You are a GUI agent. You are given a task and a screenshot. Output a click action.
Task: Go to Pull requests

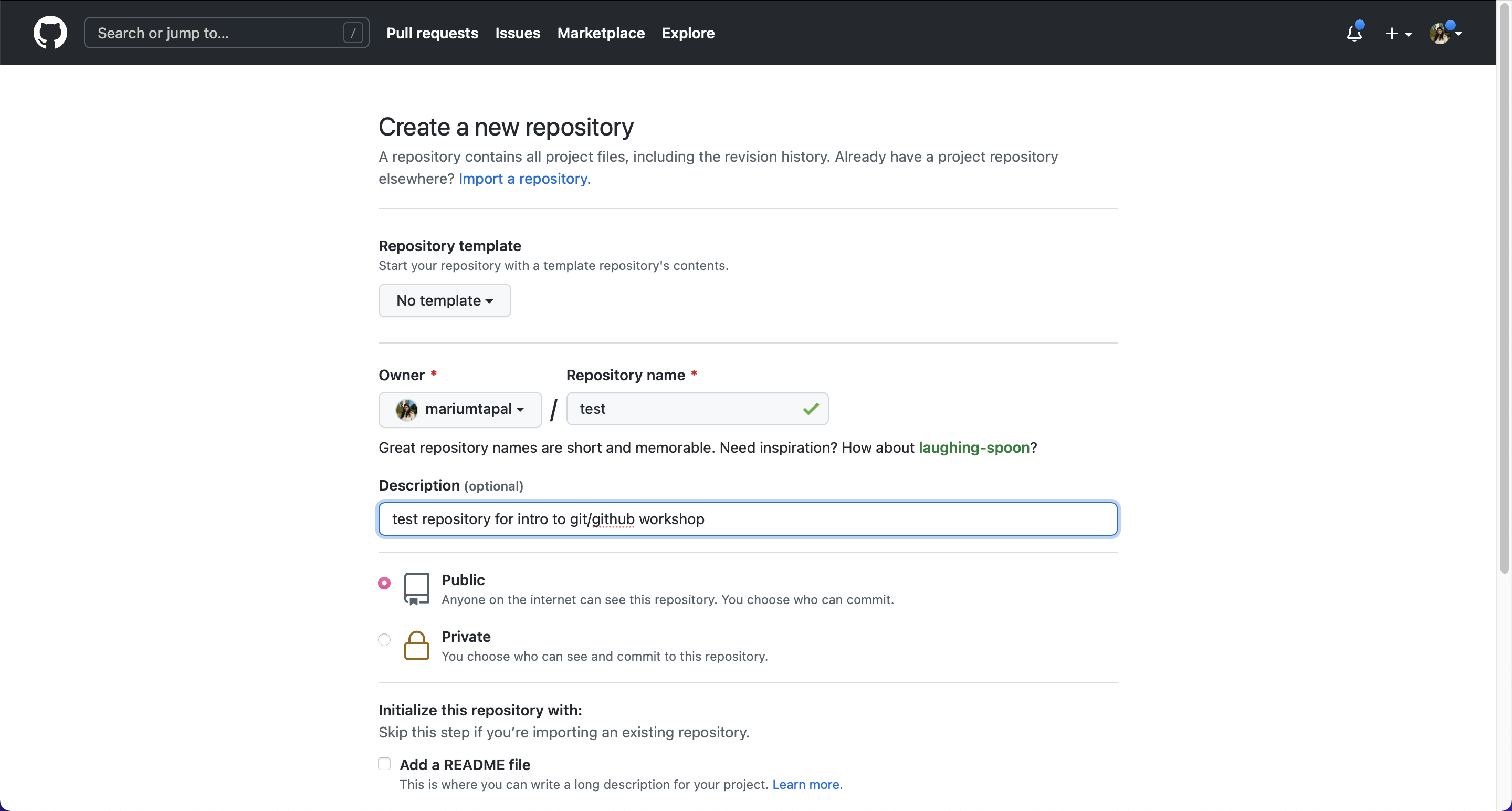[432, 33]
